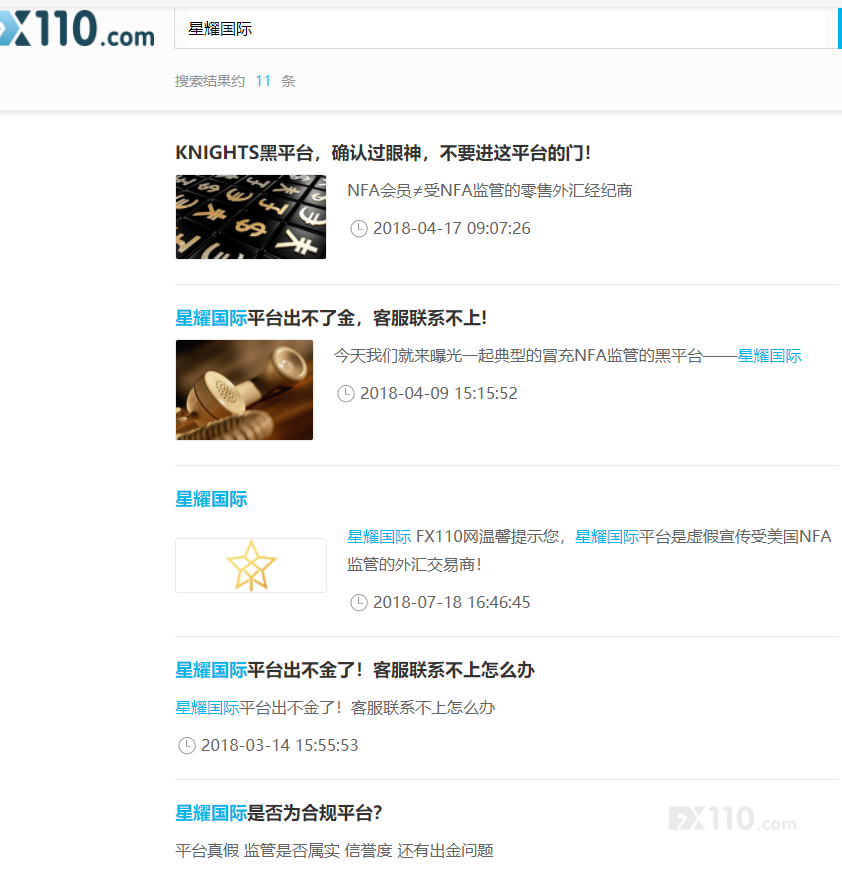This screenshot has width=842, height=875.
Task: Open the telephone handset article thumbnail
Action: point(244,390)
